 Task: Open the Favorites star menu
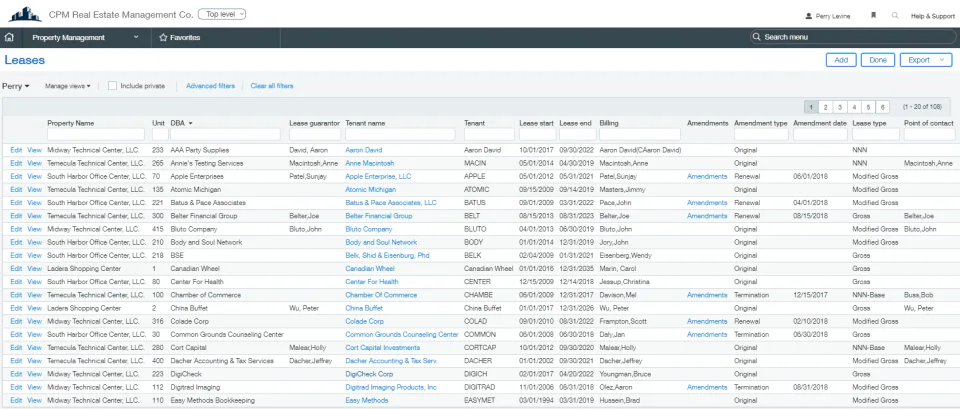tap(179, 37)
